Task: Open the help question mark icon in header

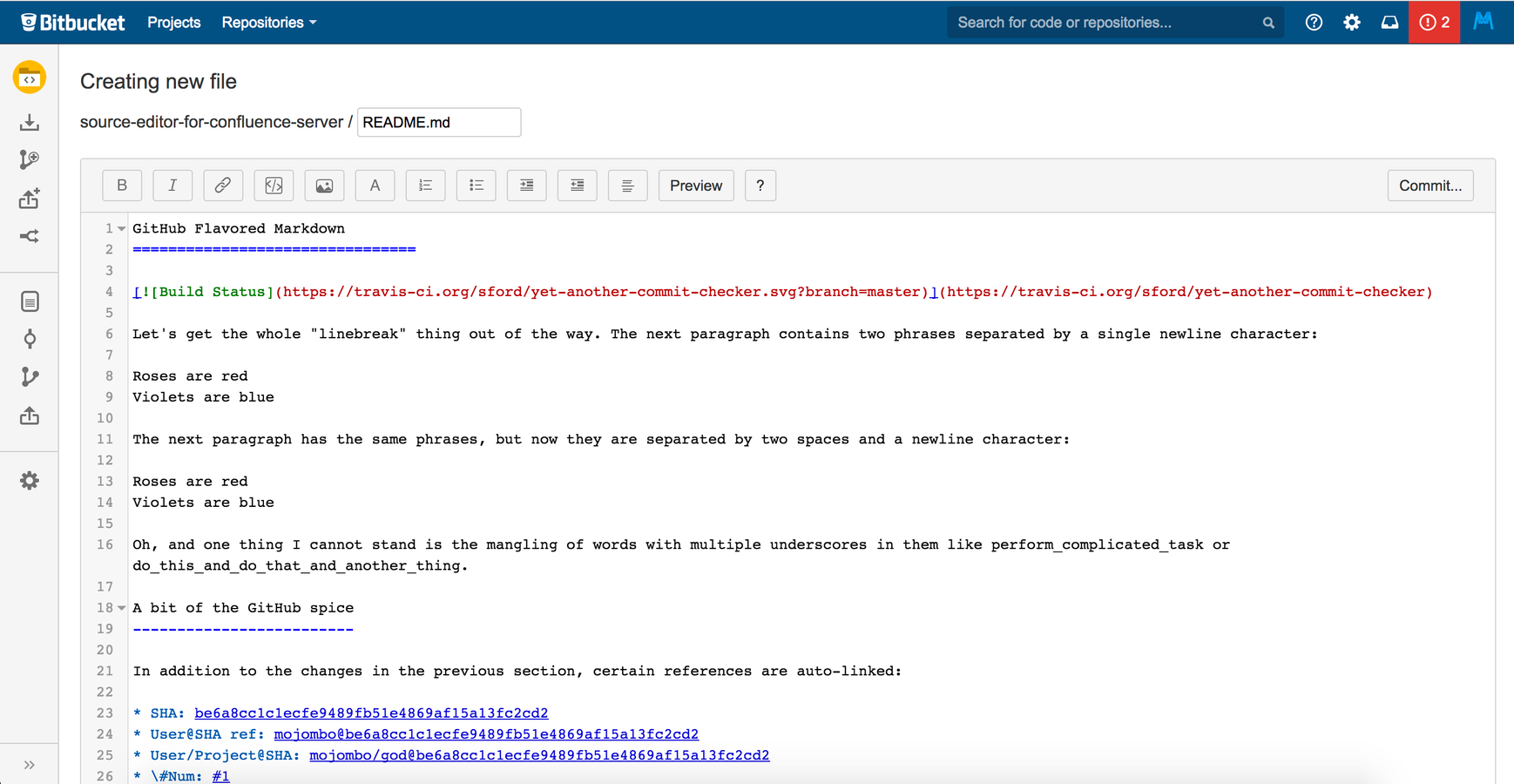Action: [1314, 23]
